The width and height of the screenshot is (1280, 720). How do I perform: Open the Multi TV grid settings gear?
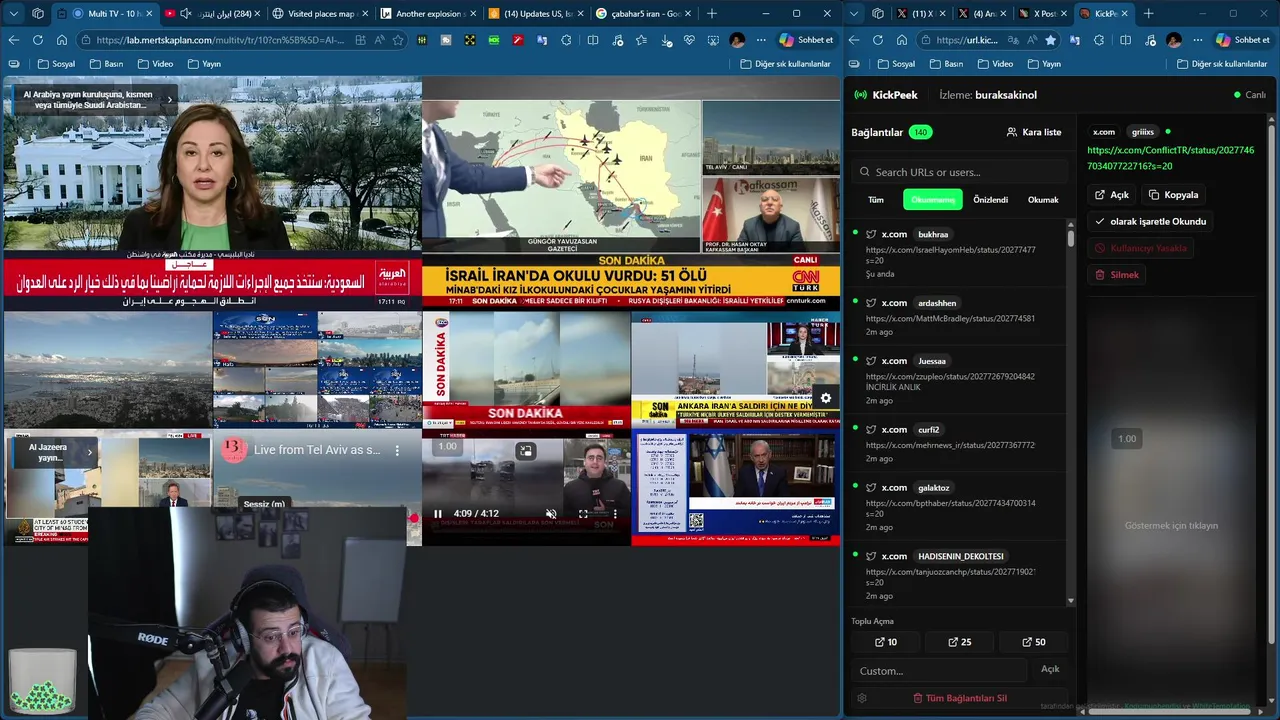pyautogui.click(x=825, y=398)
